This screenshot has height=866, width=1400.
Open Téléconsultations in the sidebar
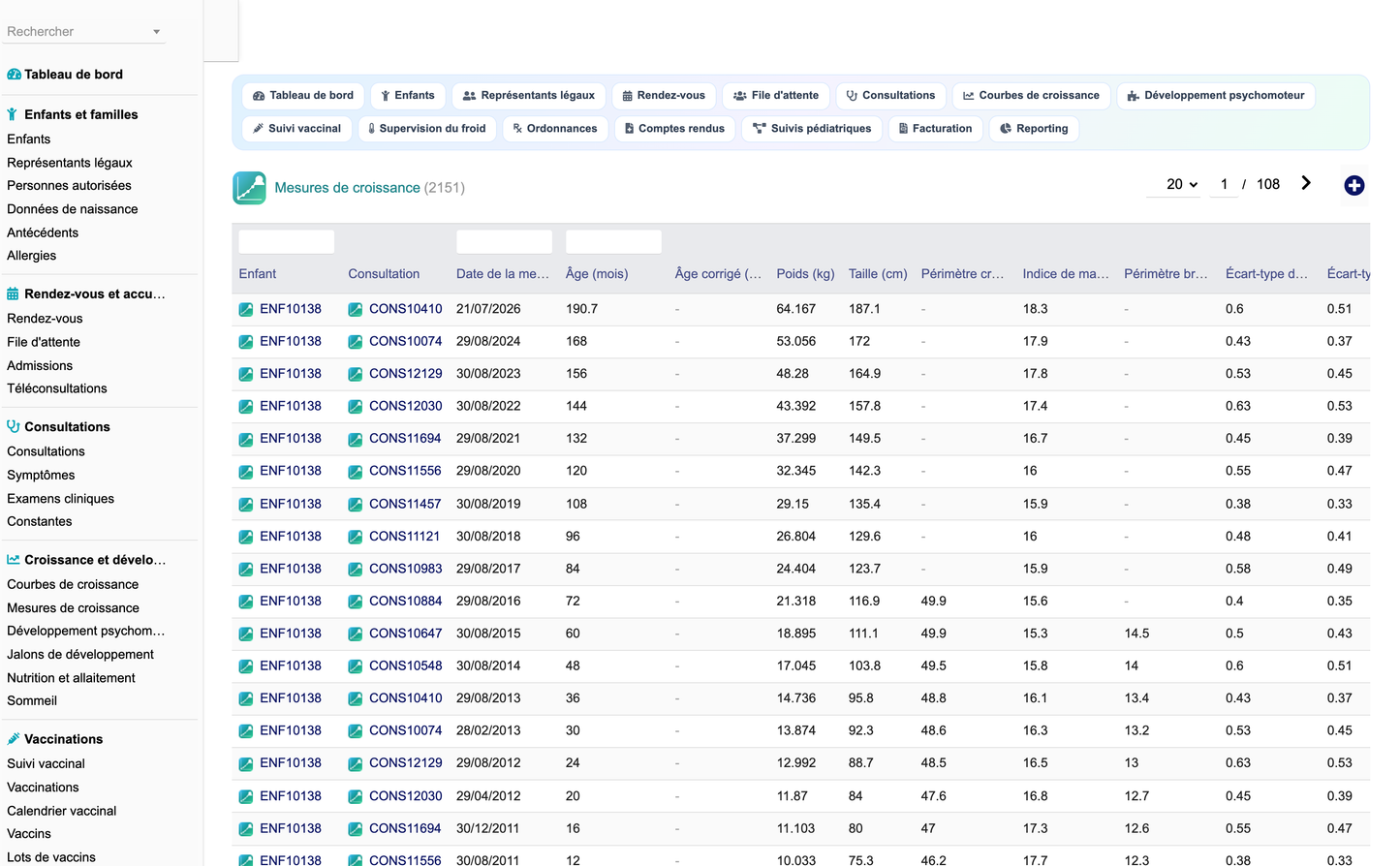coord(57,388)
